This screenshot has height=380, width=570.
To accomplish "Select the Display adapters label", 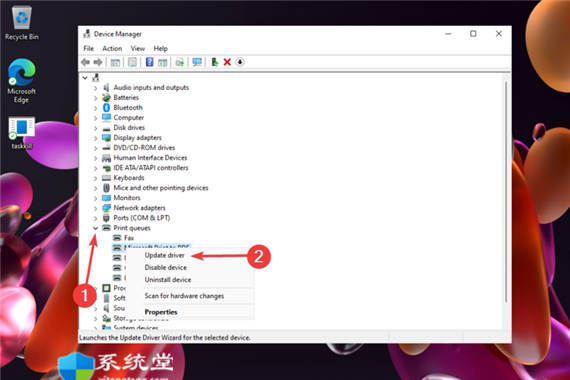I will pyautogui.click(x=137, y=138).
